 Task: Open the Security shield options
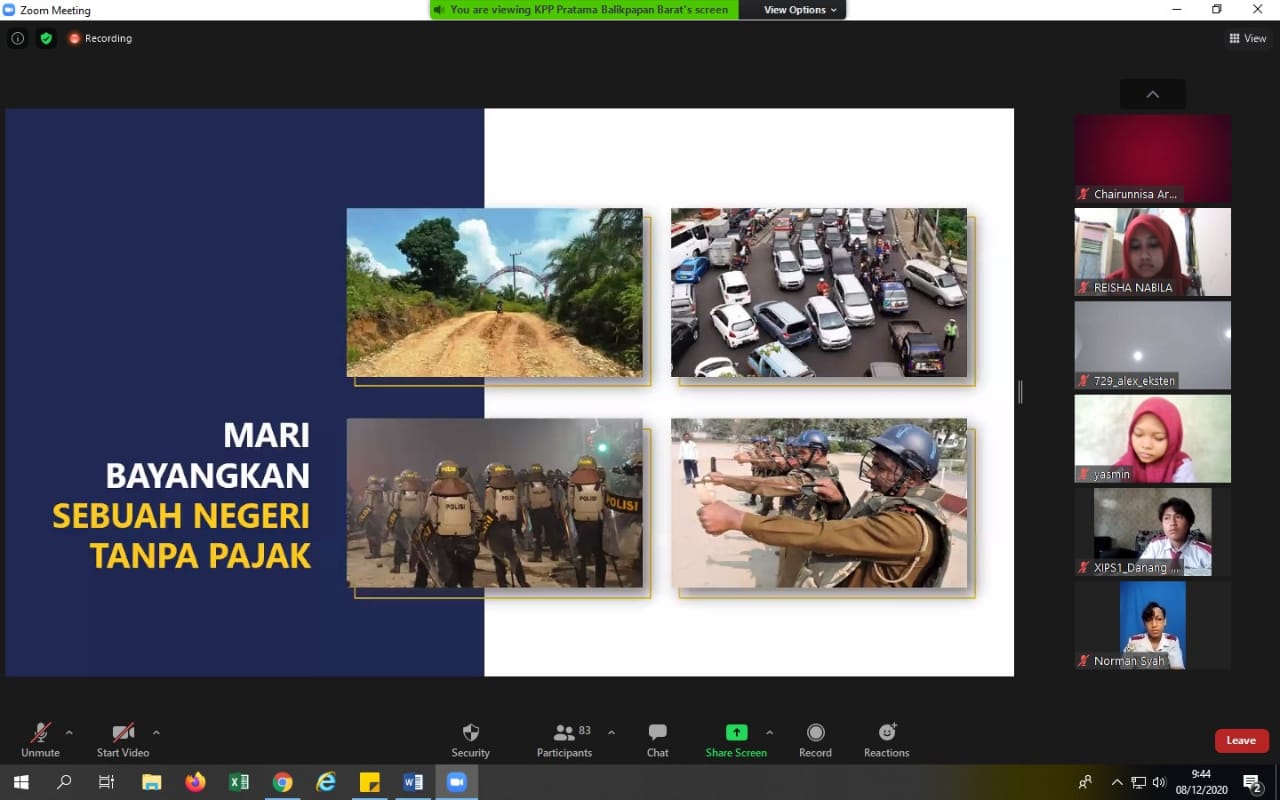pos(470,740)
